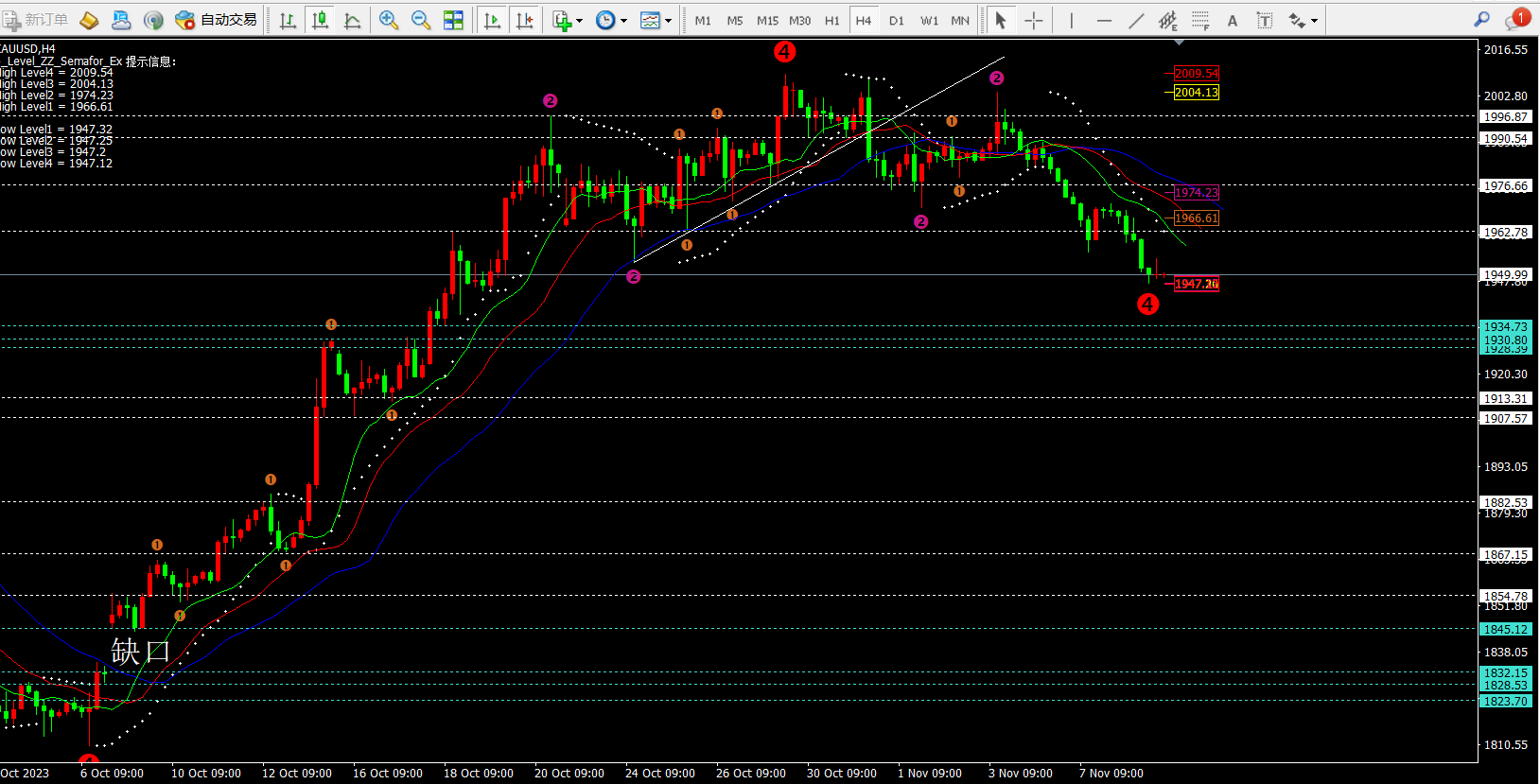Zoom out of the chart

(x=421, y=20)
